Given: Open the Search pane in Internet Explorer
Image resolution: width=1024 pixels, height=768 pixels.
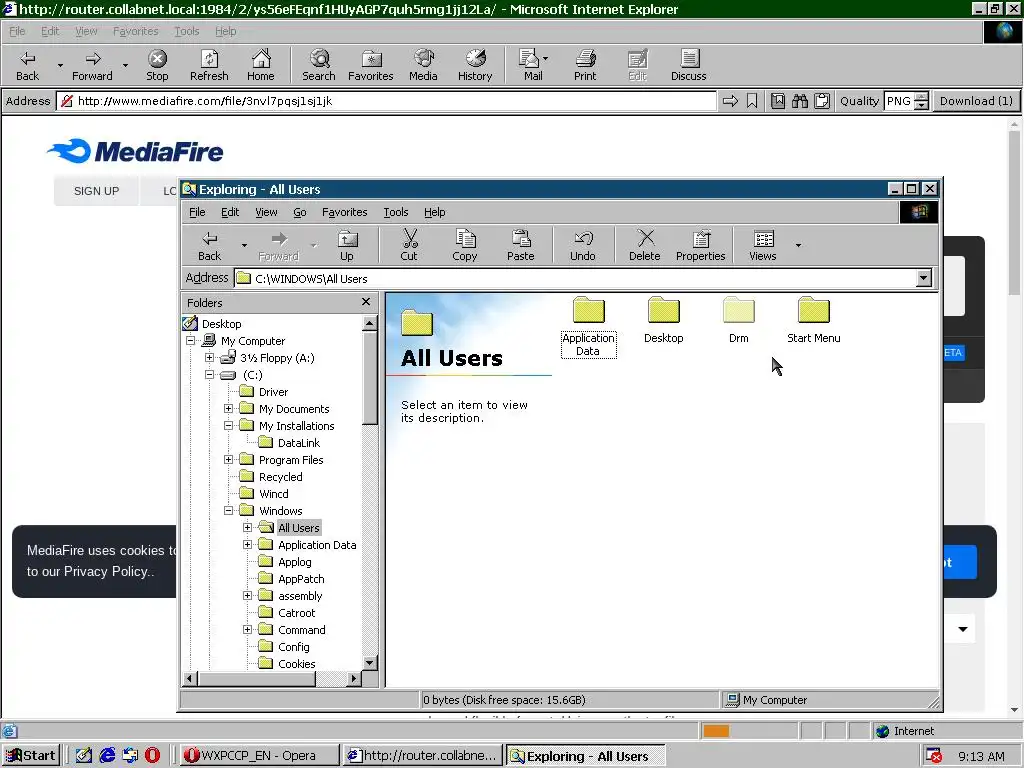Looking at the screenshot, I should (319, 65).
